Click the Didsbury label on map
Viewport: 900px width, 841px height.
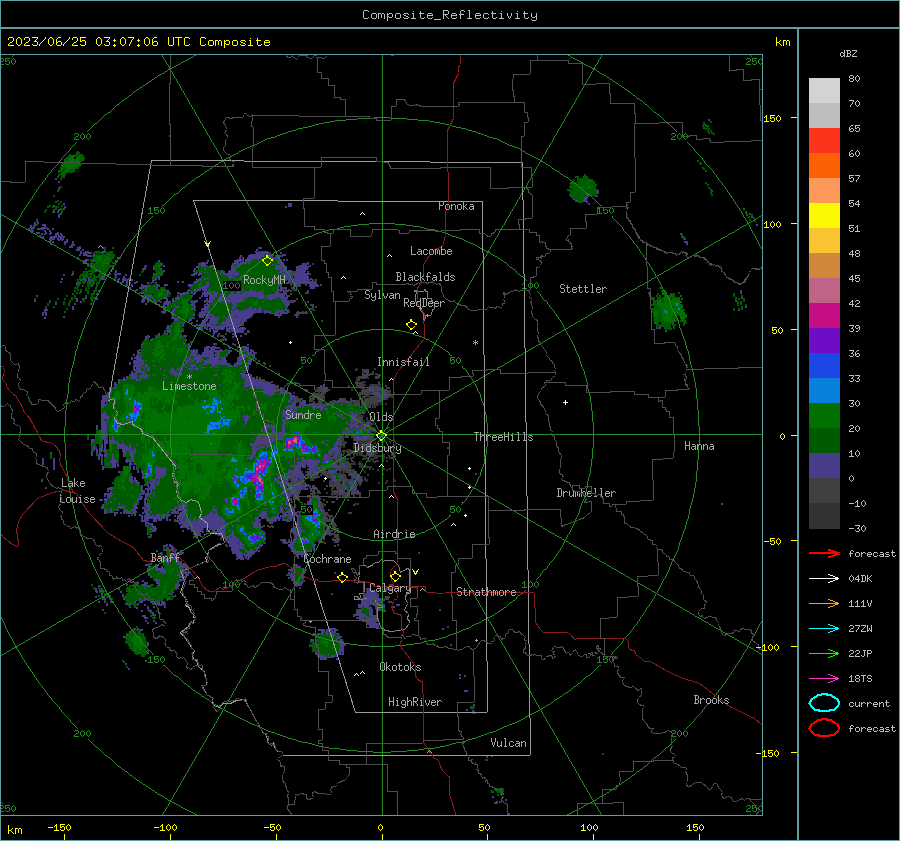(377, 448)
